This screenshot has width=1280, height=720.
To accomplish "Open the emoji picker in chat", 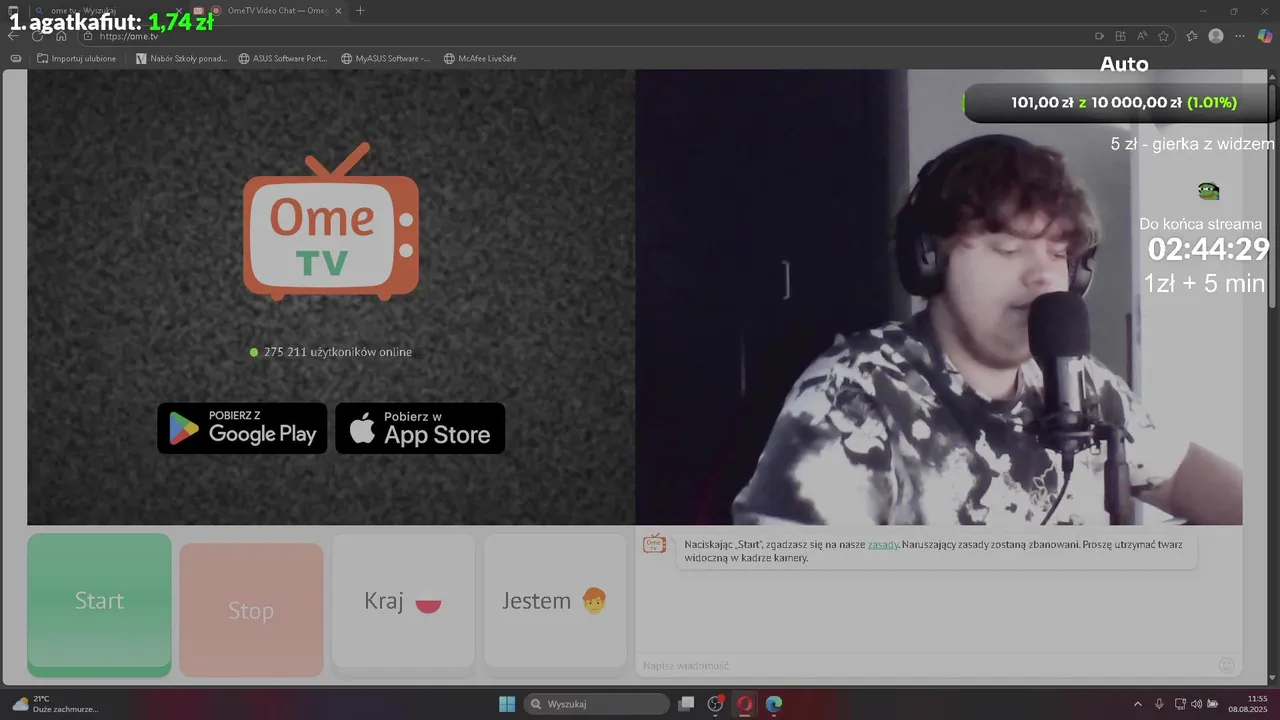I will point(1227,665).
